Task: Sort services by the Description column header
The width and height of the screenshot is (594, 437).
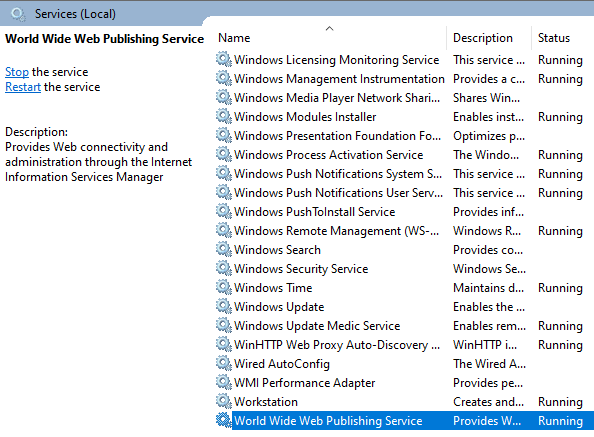Action: pyautogui.click(x=483, y=38)
